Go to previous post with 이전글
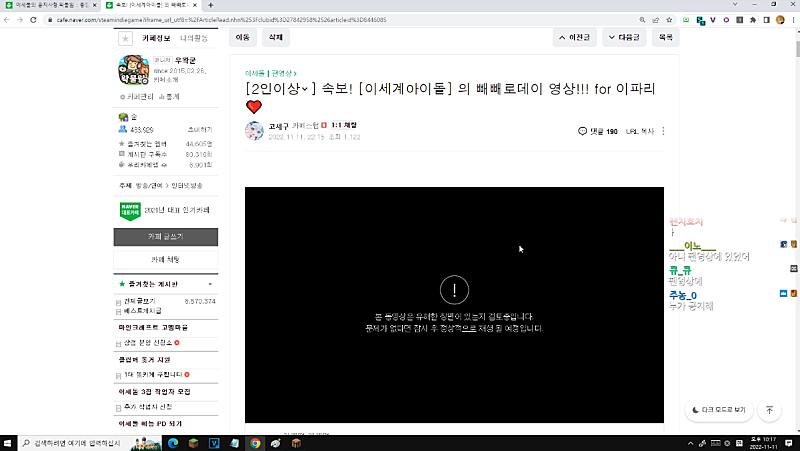The image size is (800, 451). (x=579, y=37)
